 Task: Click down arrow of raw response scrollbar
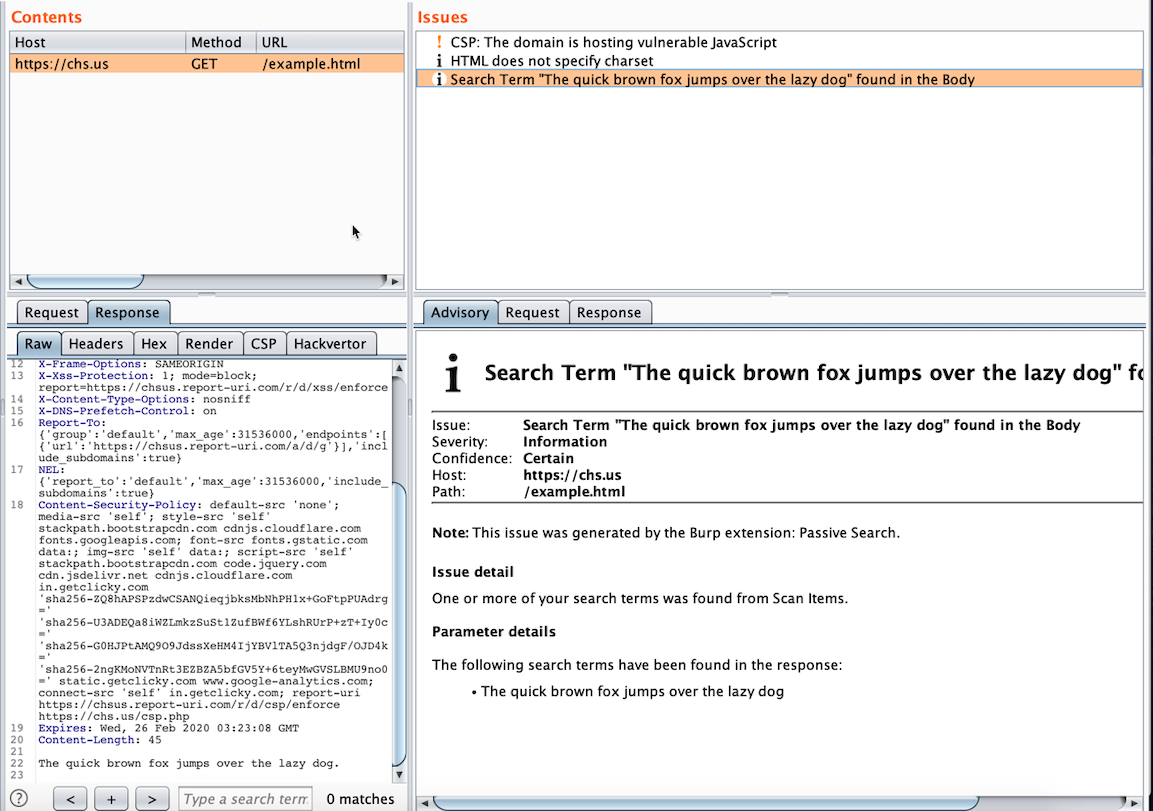click(400, 775)
